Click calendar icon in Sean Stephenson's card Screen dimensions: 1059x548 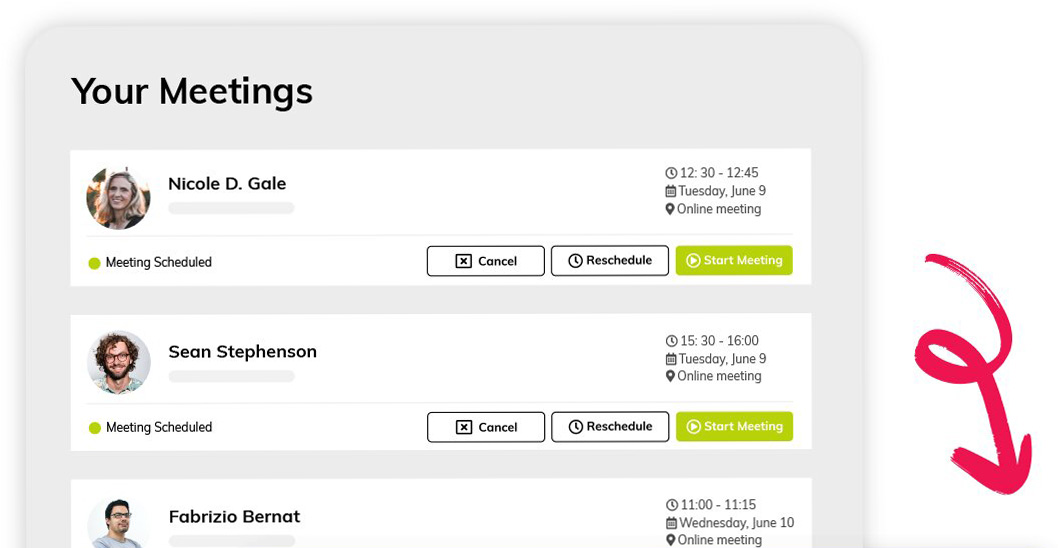pyautogui.click(x=671, y=359)
